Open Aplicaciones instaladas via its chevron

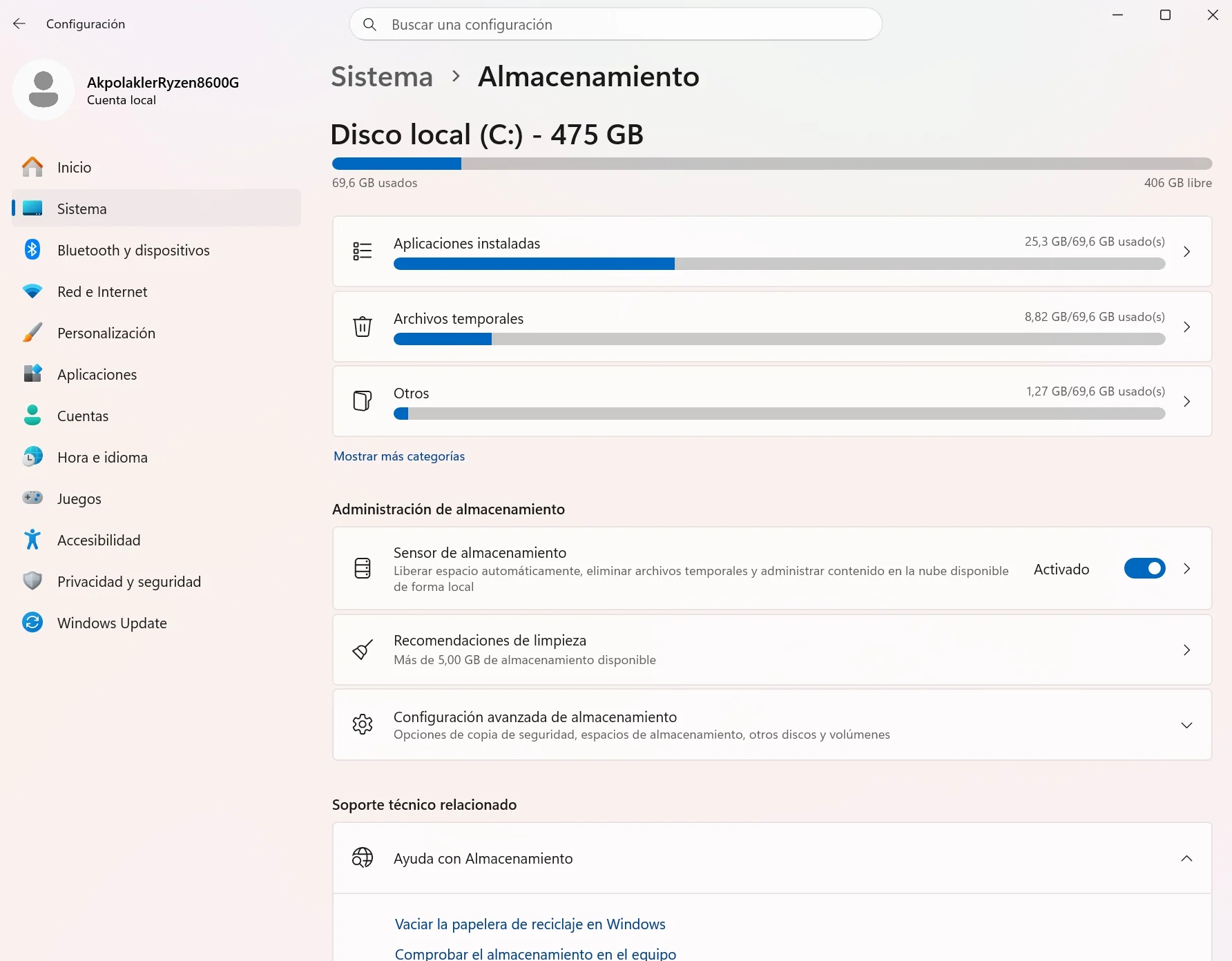click(1186, 252)
